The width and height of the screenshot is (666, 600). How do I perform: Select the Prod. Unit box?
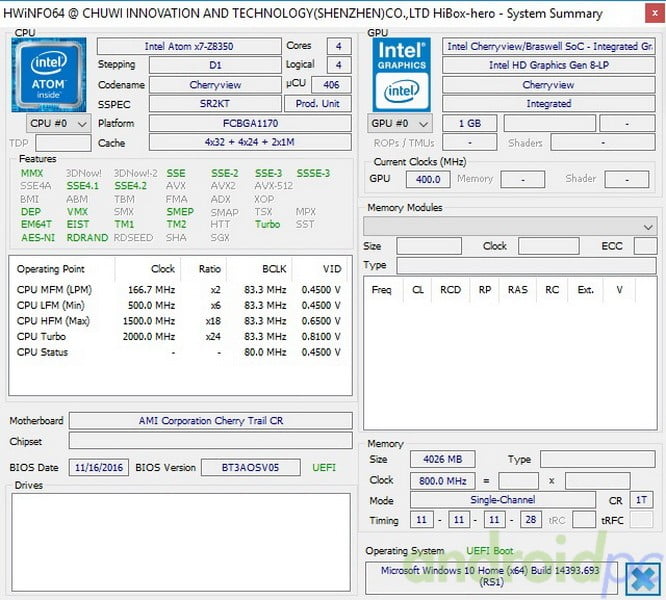click(x=318, y=104)
